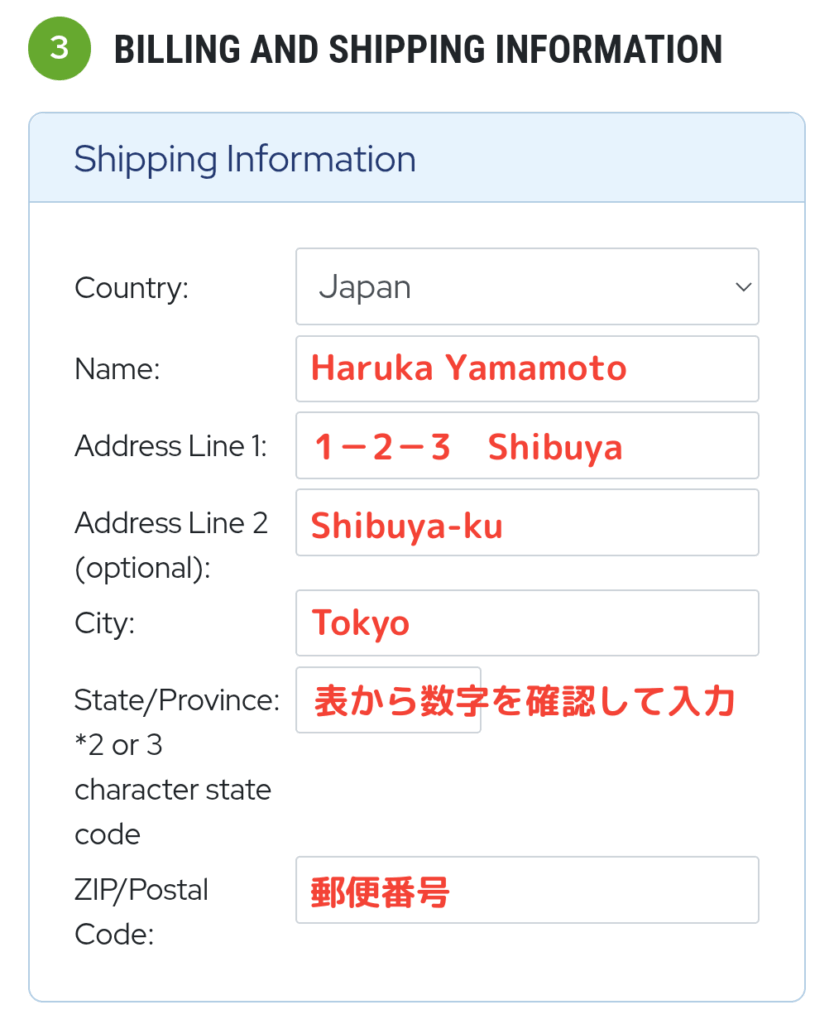This screenshot has width=834, height=1024.
Task: Select the "Name:" field label
Action: (x=117, y=369)
